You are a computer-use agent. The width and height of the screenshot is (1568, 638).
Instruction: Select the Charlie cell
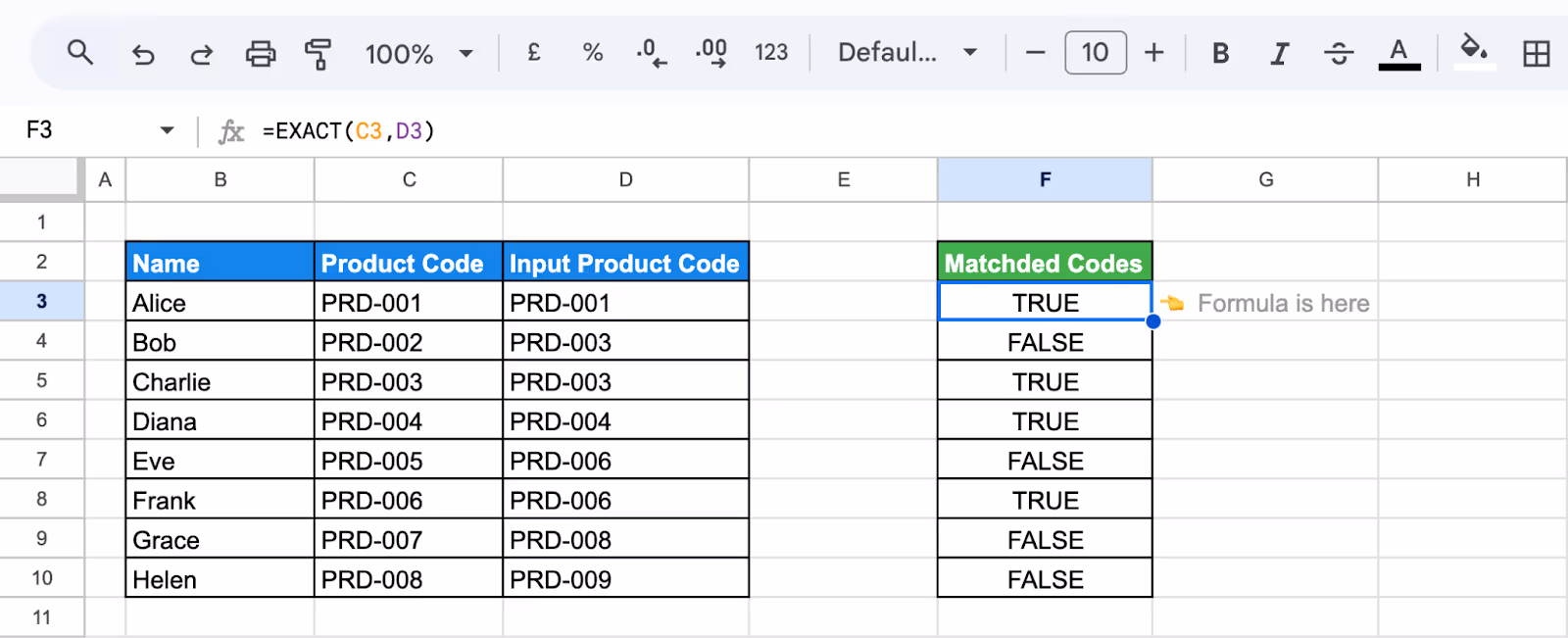[220, 381]
